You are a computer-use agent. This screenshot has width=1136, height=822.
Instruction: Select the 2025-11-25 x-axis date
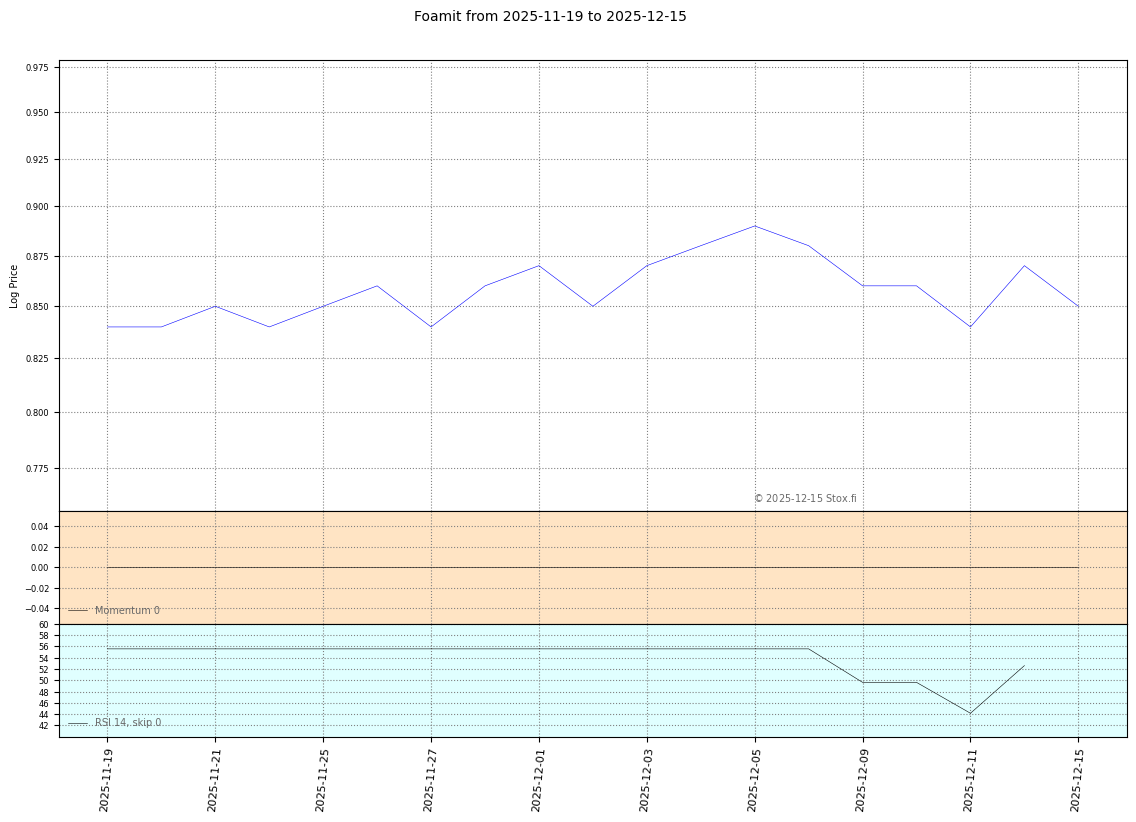(x=321, y=779)
